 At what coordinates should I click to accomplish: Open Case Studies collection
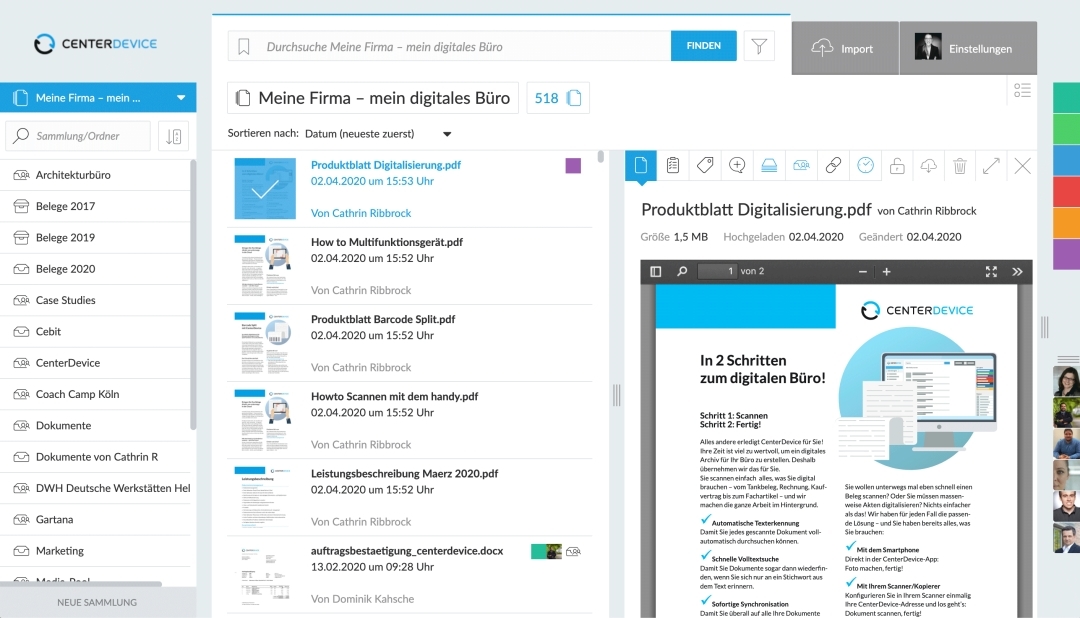pyautogui.click(x=95, y=300)
